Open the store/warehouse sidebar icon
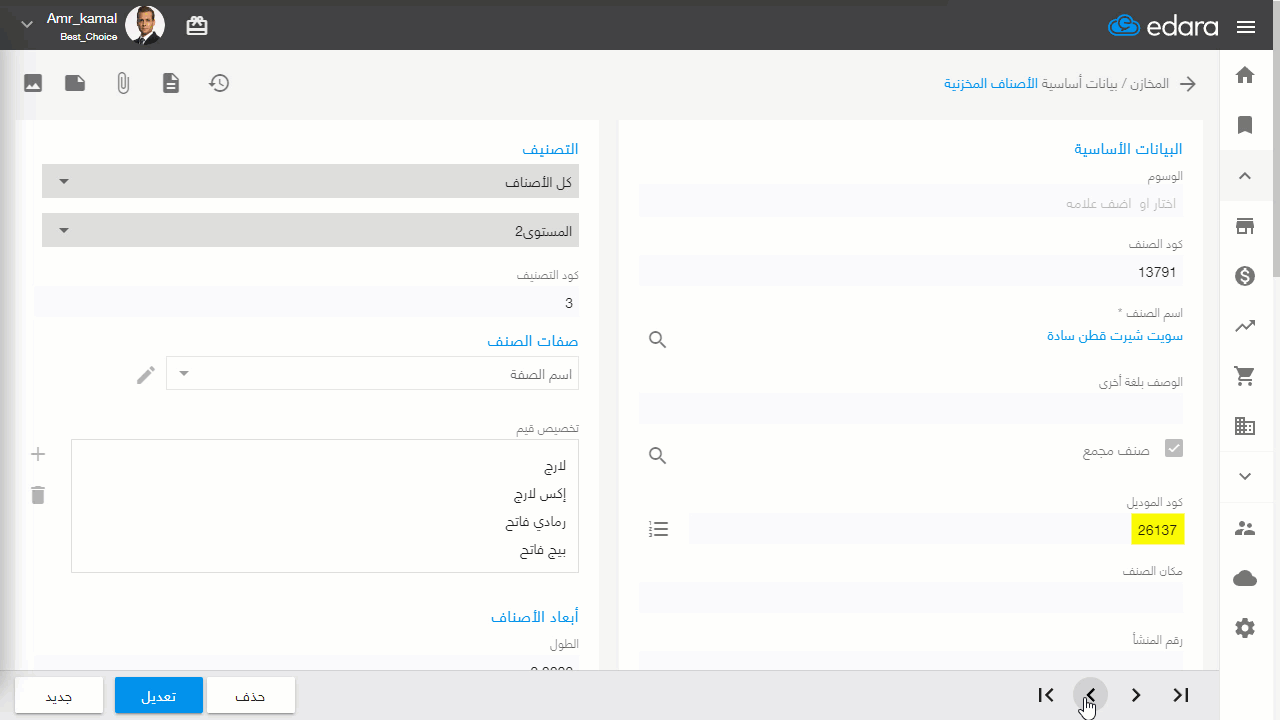The height and width of the screenshot is (720, 1280). [1245, 226]
